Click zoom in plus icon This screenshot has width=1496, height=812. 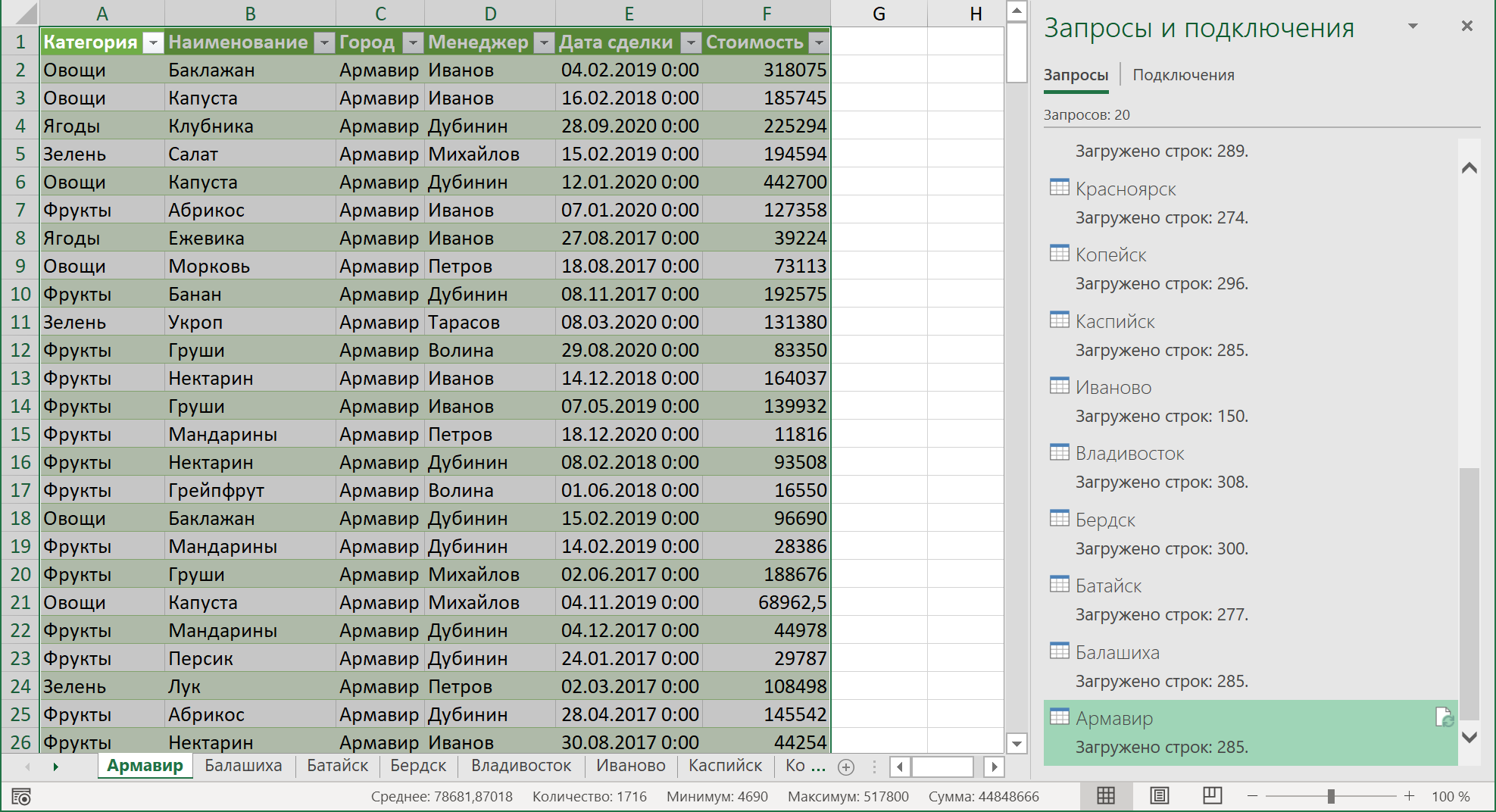[1409, 796]
